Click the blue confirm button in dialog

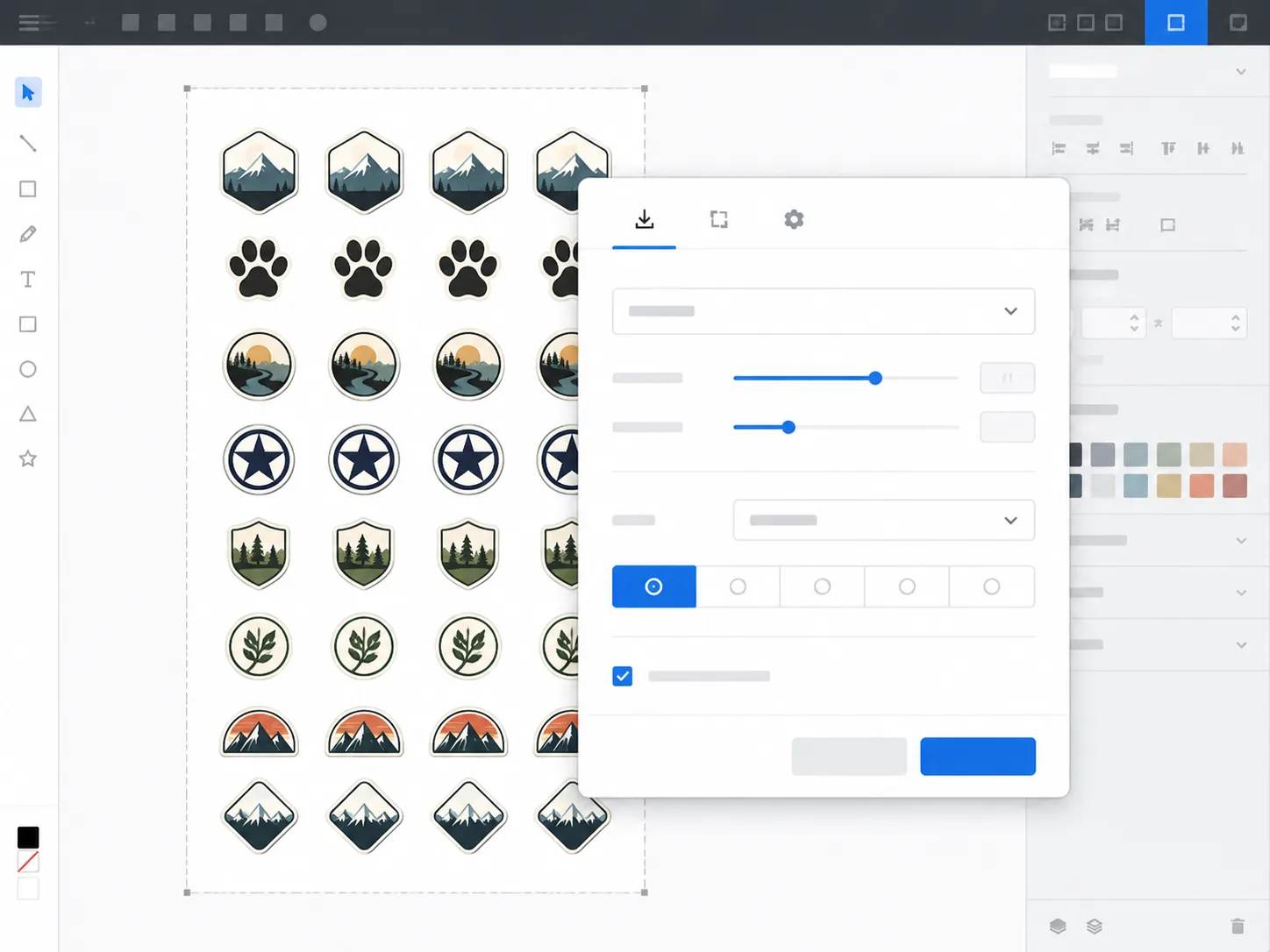pyautogui.click(x=978, y=757)
